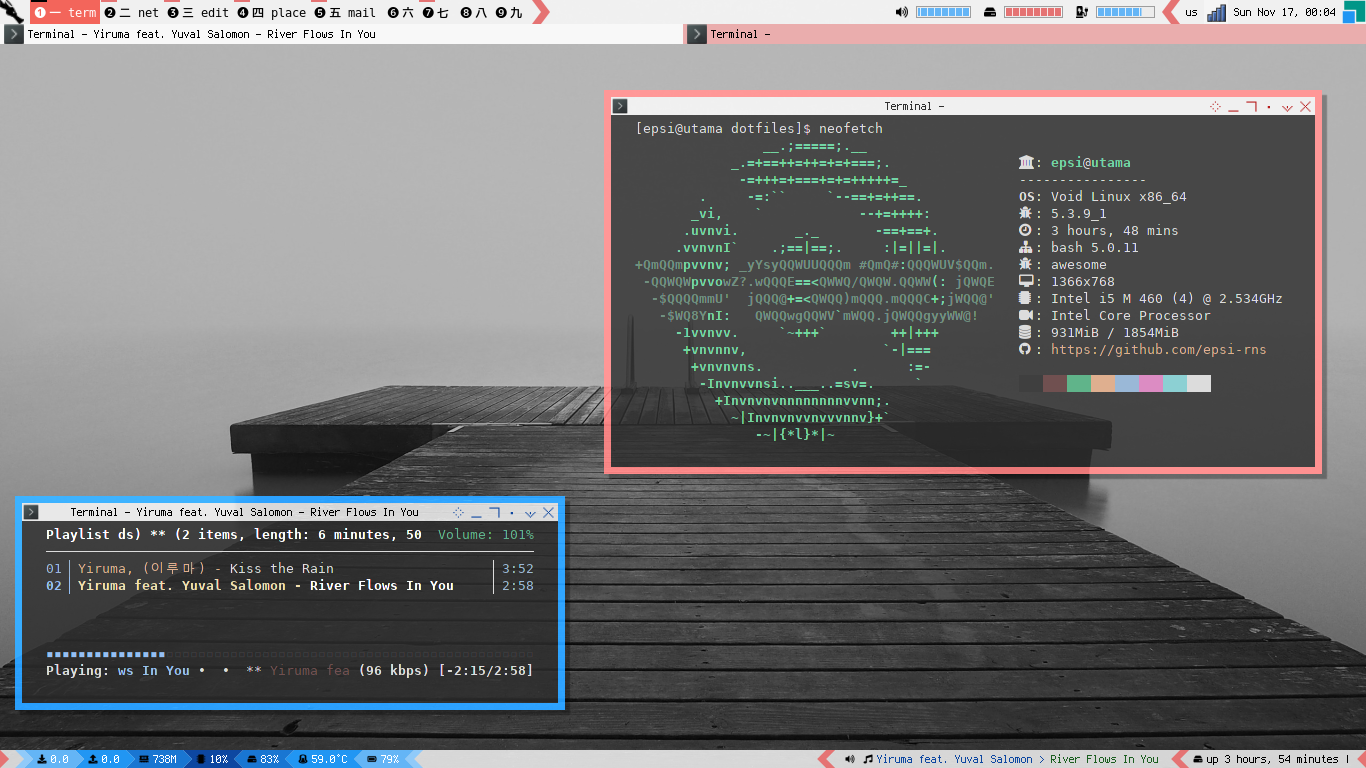1366x768 pixels.
Task: Click terminal icon of the pink tasklist entry
Action: click(697, 34)
